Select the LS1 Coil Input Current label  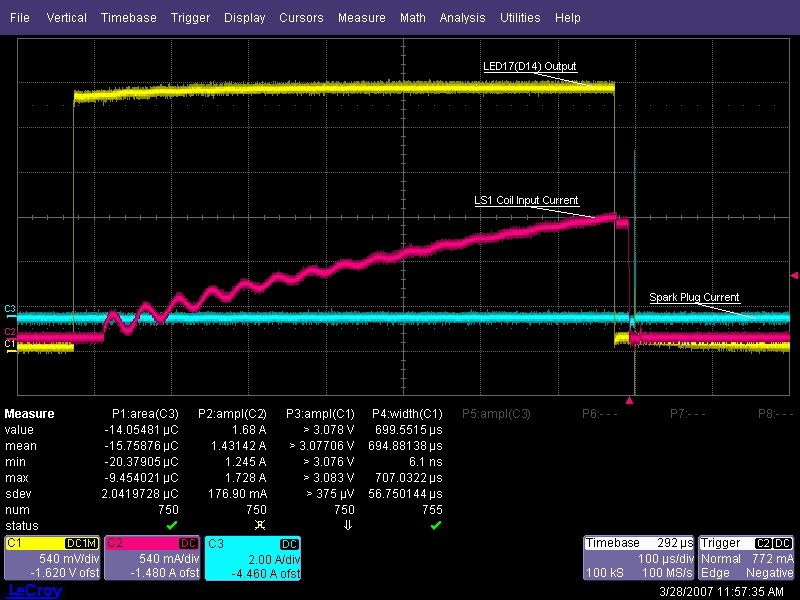(x=526, y=200)
